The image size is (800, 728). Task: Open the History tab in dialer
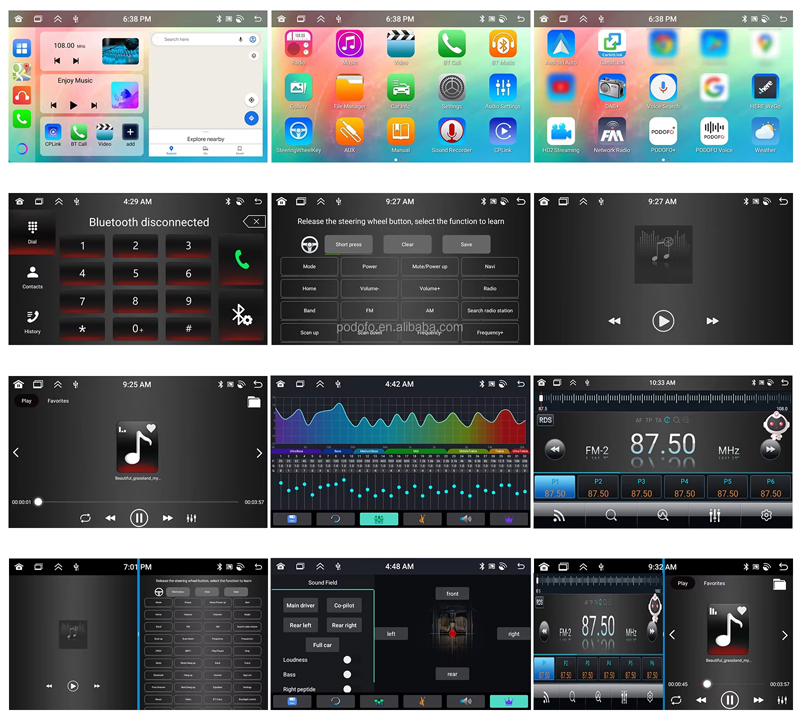pyautogui.click(x=32, y=321)
